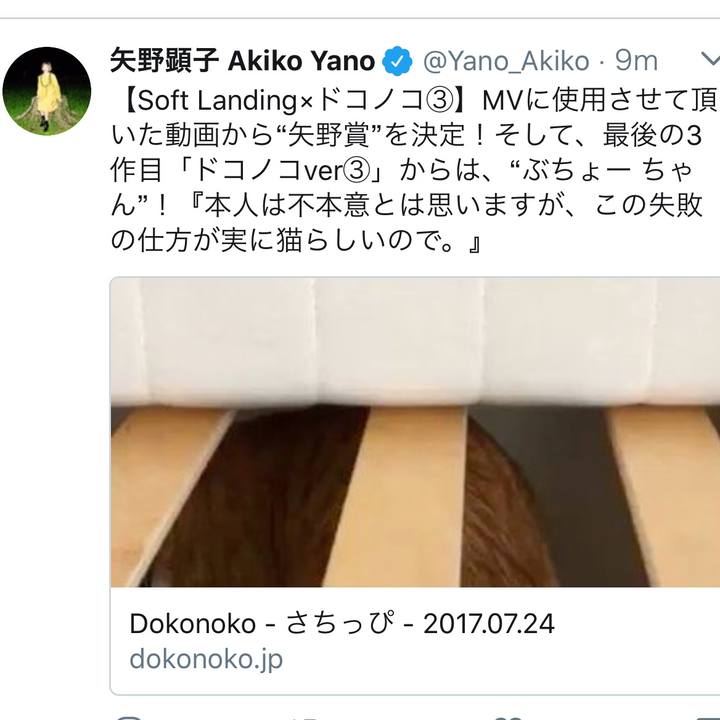
Task: Tap the retweet icon below the card
Action: [x=305, y=718]
